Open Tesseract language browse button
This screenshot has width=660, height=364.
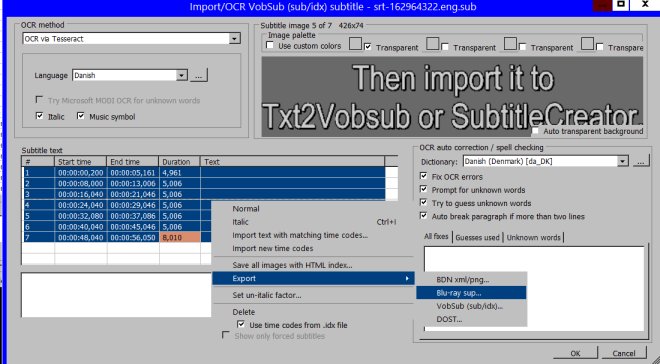[199, 76]
